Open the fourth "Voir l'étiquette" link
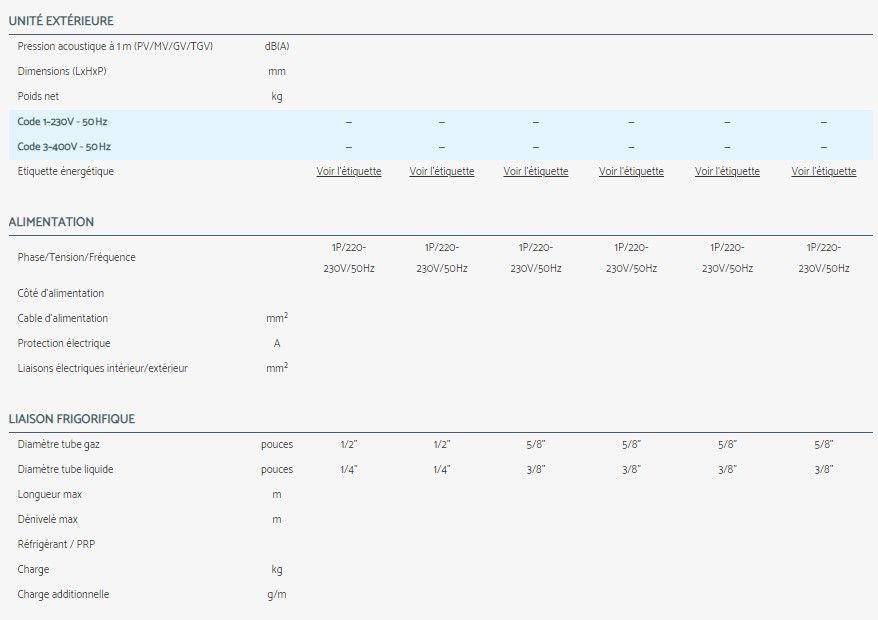Viewport: 878px width, 620px height. (631, 172)
